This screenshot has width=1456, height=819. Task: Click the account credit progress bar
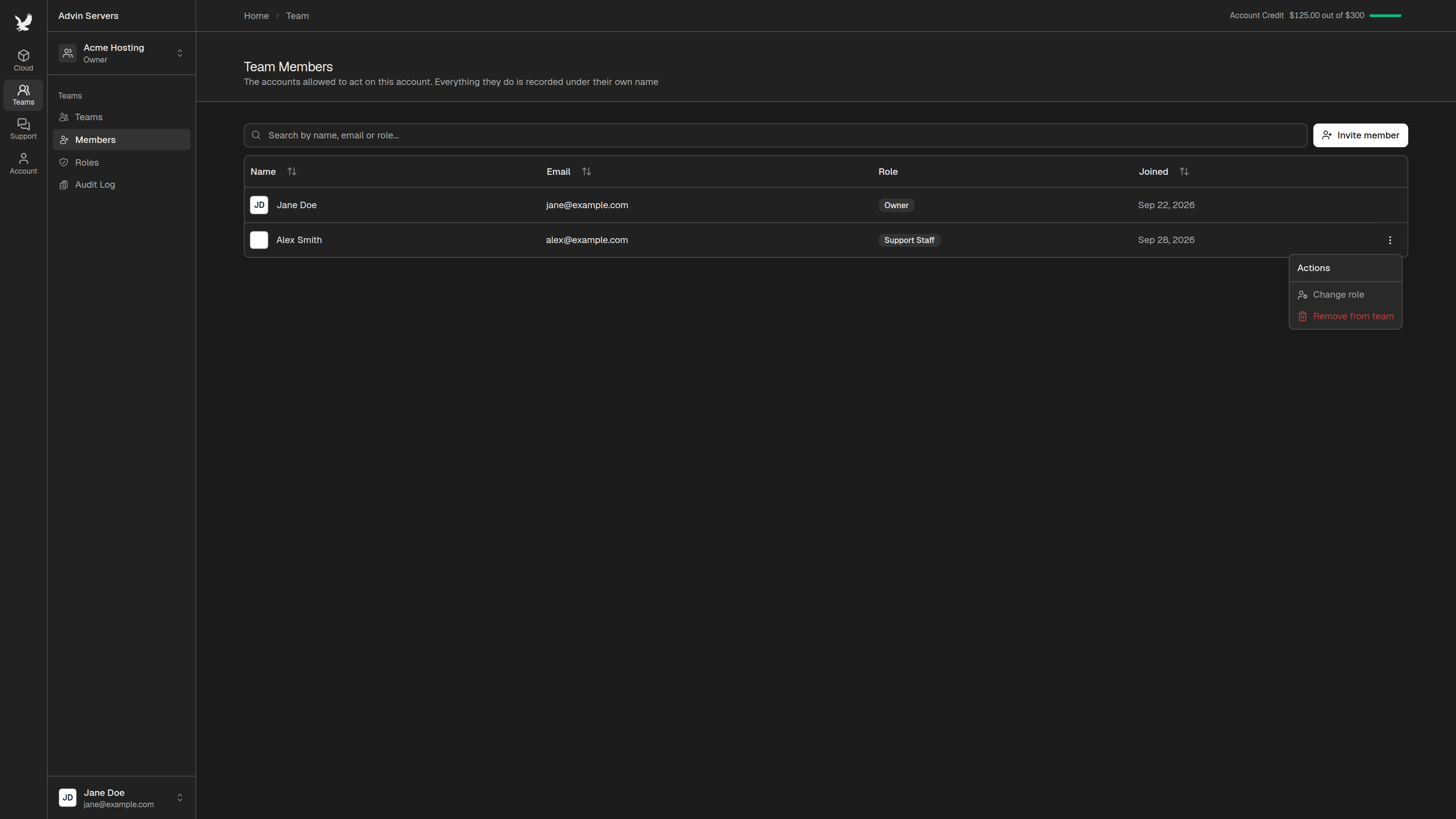click(1385, 16)
